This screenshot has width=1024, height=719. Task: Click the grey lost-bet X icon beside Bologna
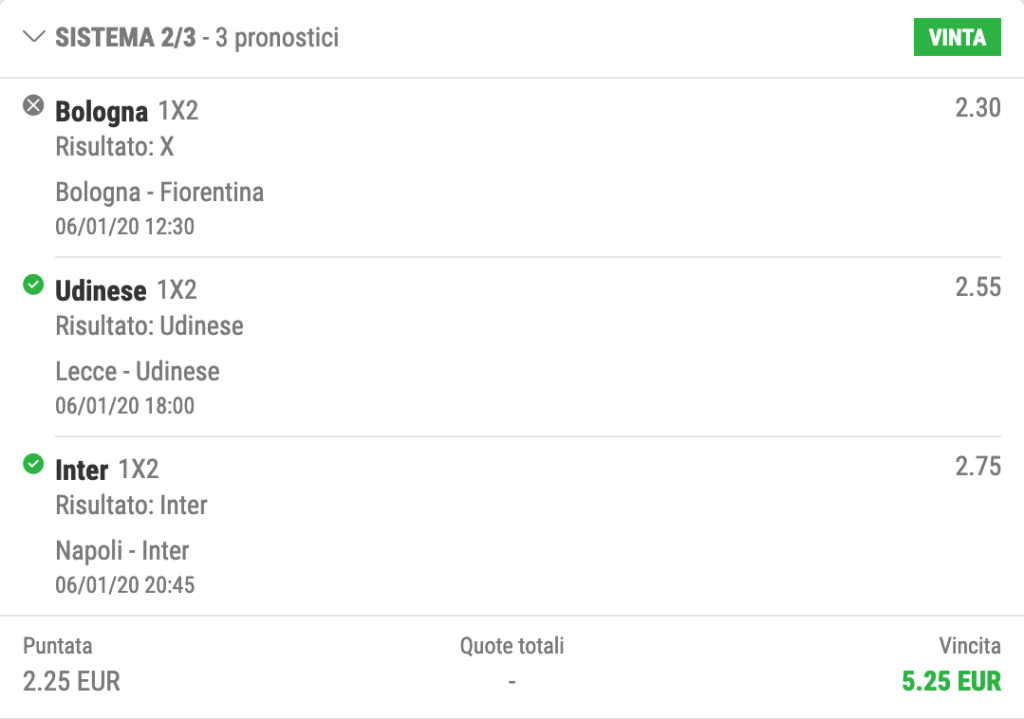33,105
